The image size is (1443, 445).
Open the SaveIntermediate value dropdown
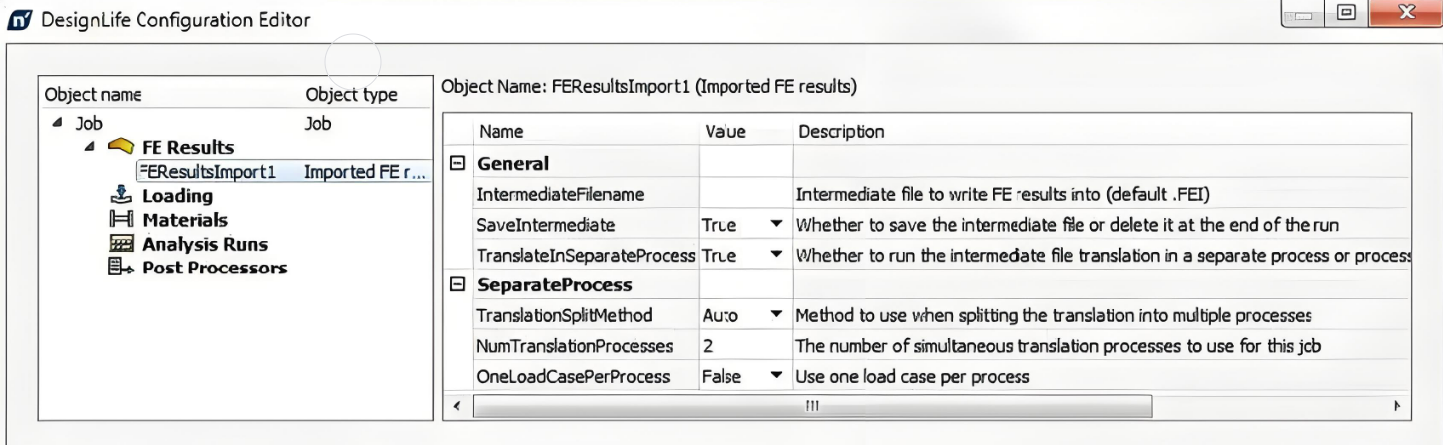775,226
